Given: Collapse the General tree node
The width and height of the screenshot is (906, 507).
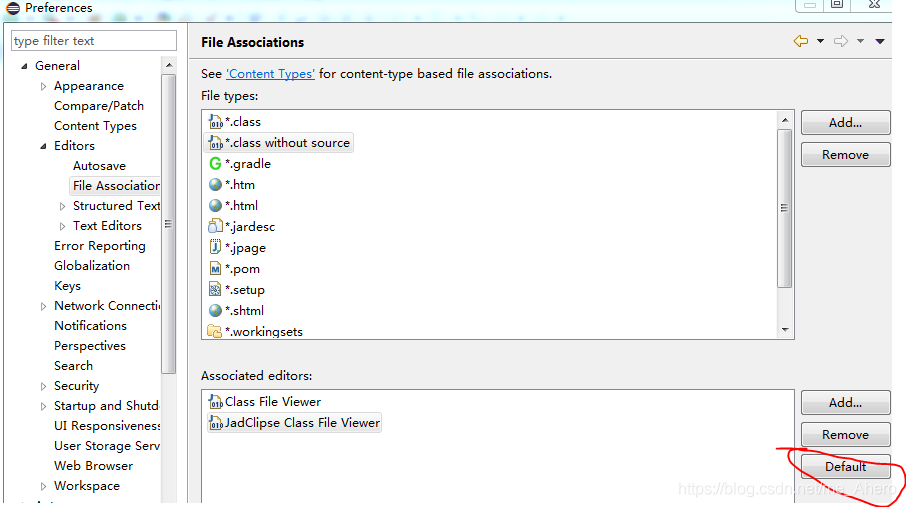Looking at the screenshot, I should click(24, 66).
